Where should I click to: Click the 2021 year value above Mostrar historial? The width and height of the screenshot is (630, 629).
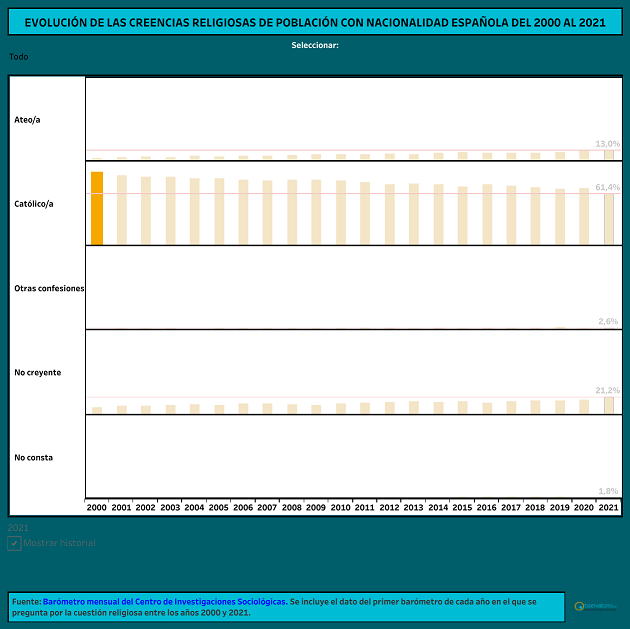[x=18, y=527]
